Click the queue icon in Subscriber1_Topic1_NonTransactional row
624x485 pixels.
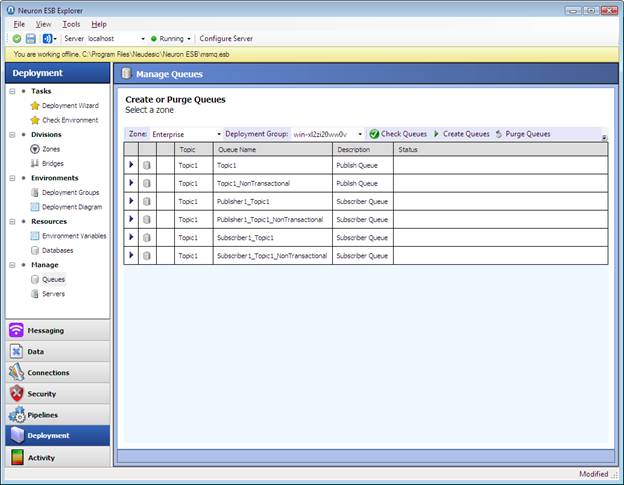[147, 255]
